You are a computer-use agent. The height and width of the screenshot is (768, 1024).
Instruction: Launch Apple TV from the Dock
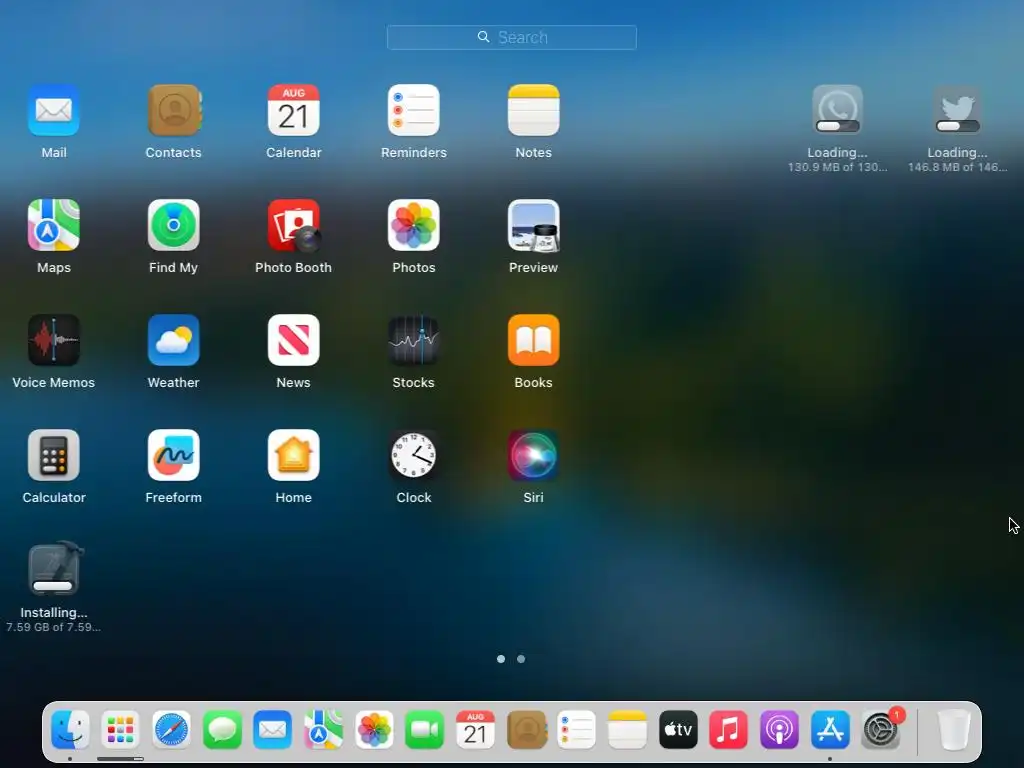click(678, 729)
